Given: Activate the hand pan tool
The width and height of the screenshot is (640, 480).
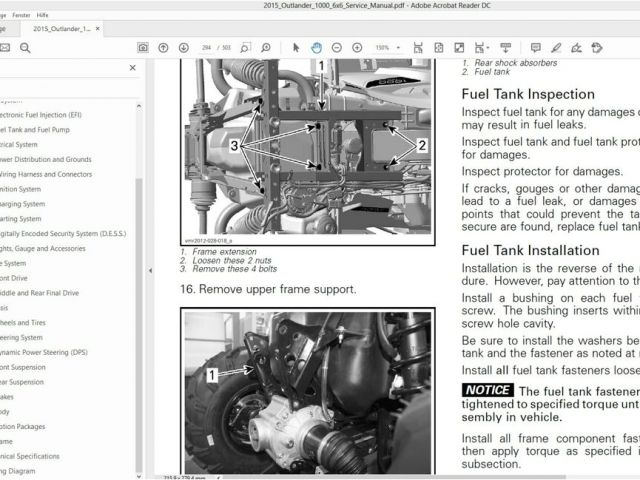Looking at the screenshot, I should [316, 47].
